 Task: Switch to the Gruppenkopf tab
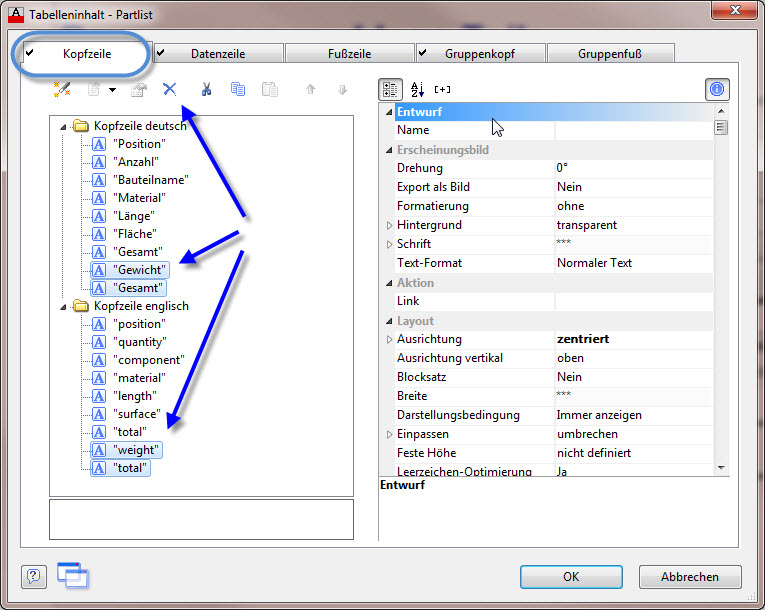click(481, 53)
